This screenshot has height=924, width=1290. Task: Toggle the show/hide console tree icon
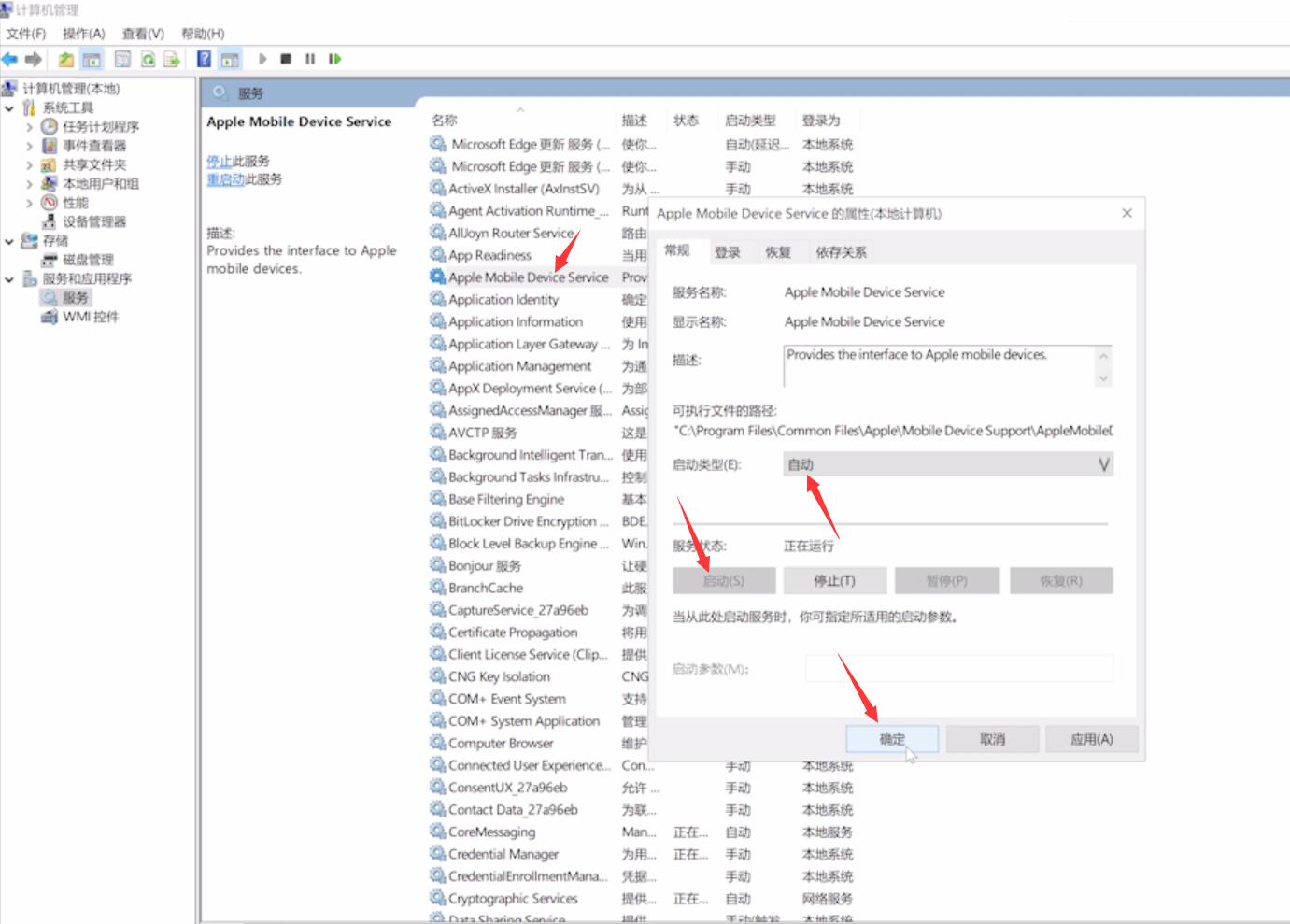tap(92, 59)
